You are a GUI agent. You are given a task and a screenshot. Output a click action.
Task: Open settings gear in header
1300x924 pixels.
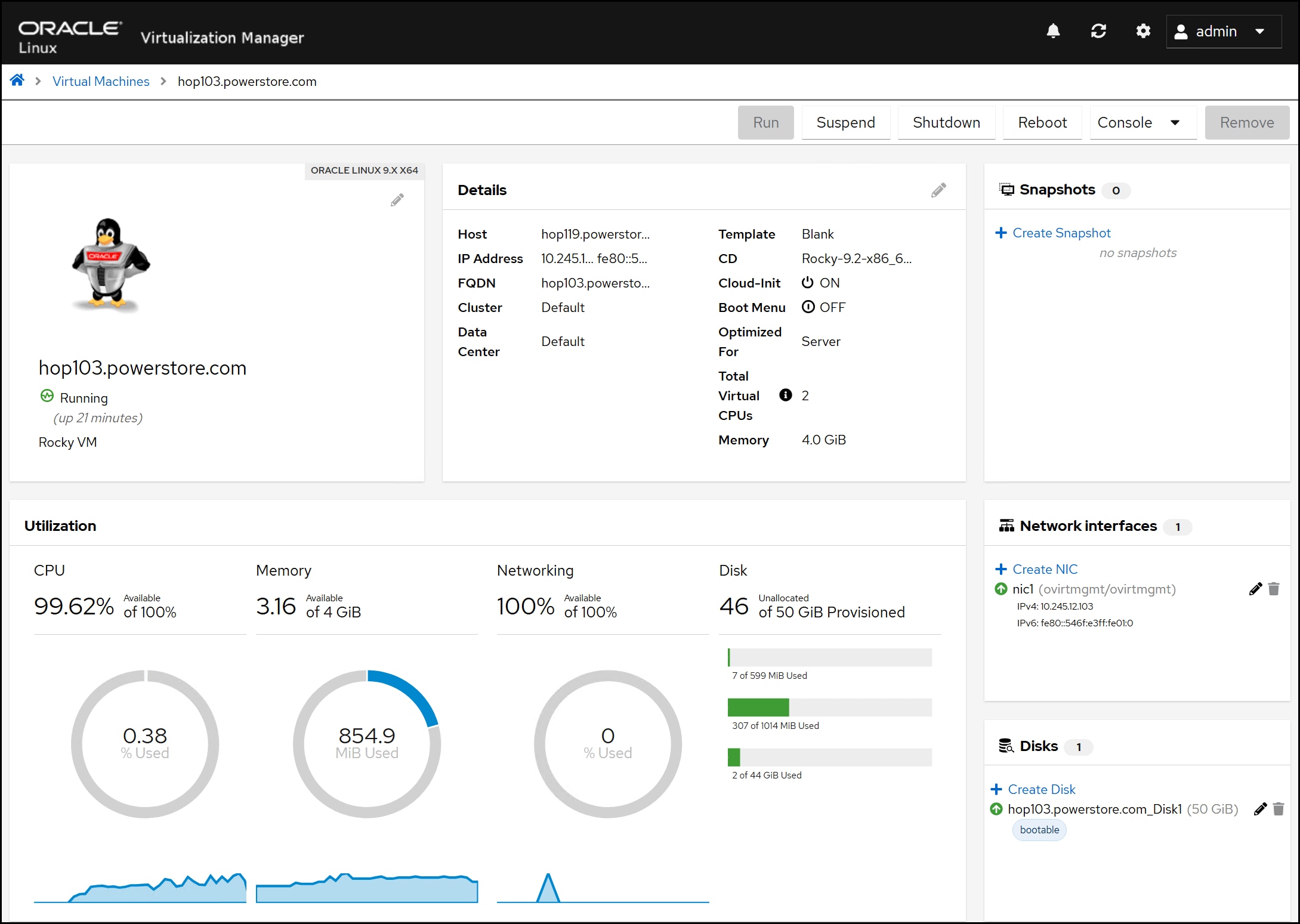click(x=1142, y=31)
